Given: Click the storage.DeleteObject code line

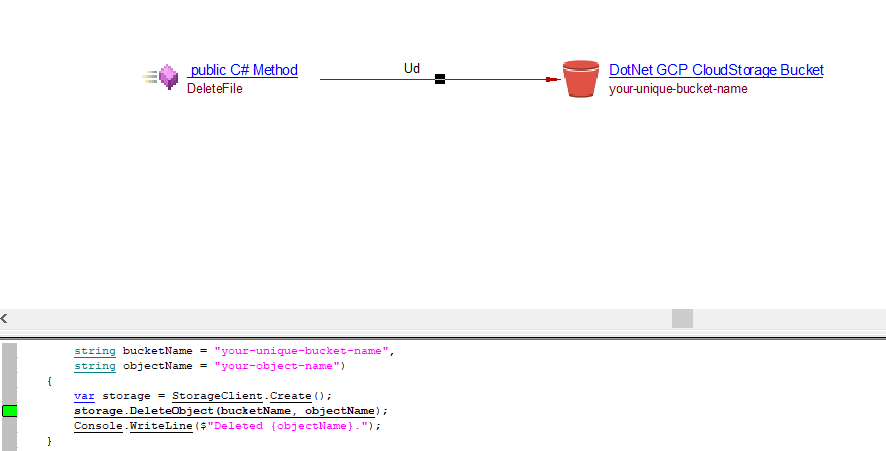Looking at the screenshot, I should click(230, 411).
